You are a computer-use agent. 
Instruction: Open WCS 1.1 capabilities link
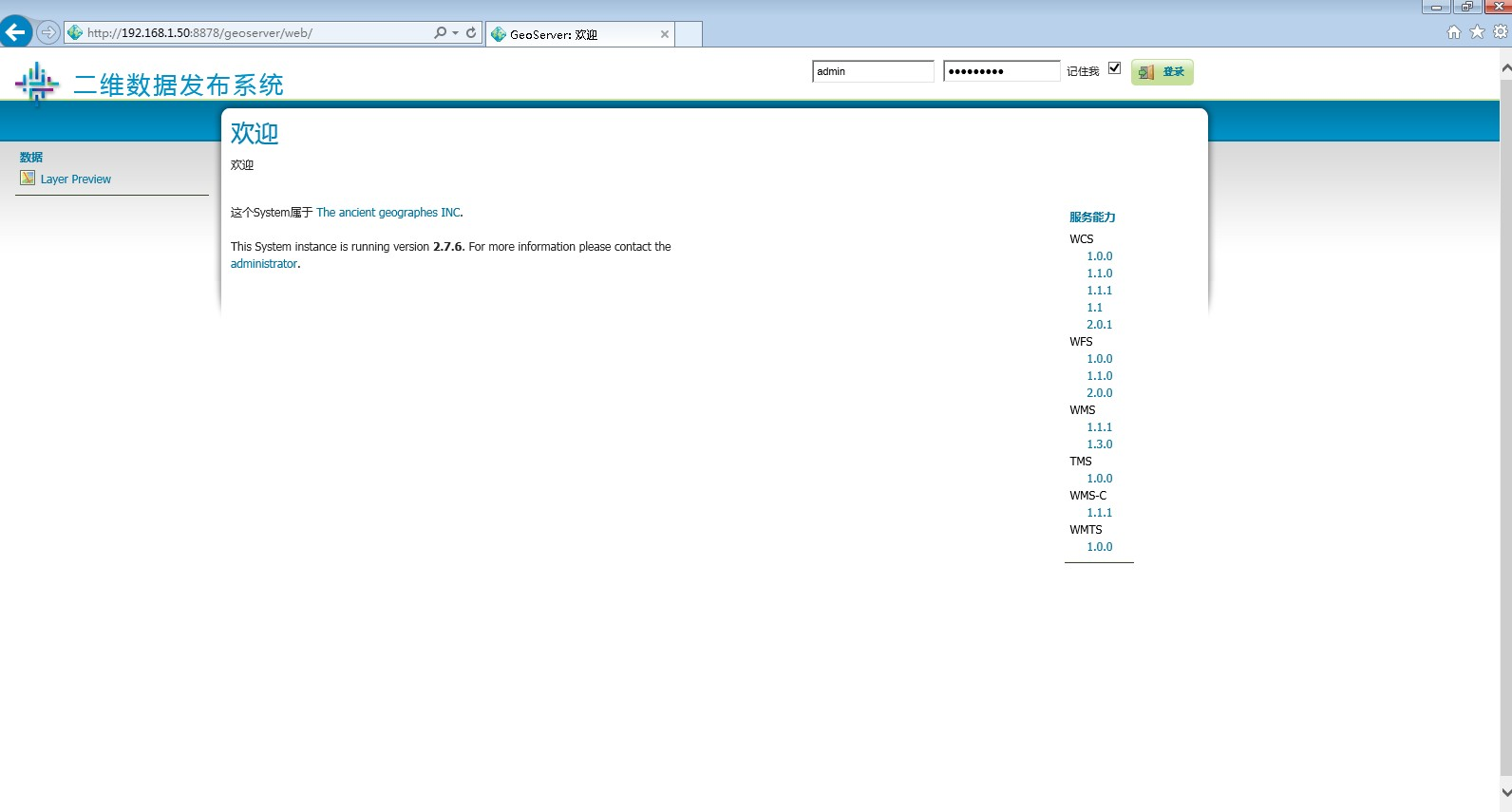click(1095, 308)
